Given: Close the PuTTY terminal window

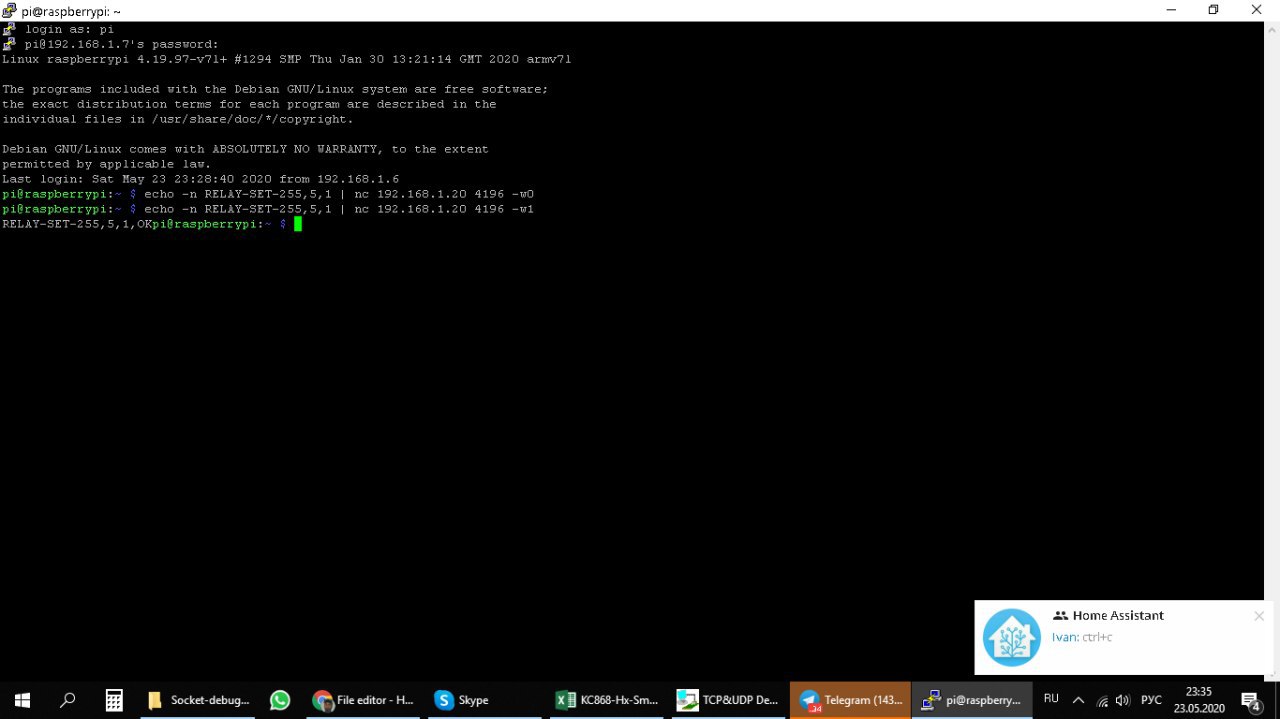Looking at the screenshot, I should point(1257,10).
